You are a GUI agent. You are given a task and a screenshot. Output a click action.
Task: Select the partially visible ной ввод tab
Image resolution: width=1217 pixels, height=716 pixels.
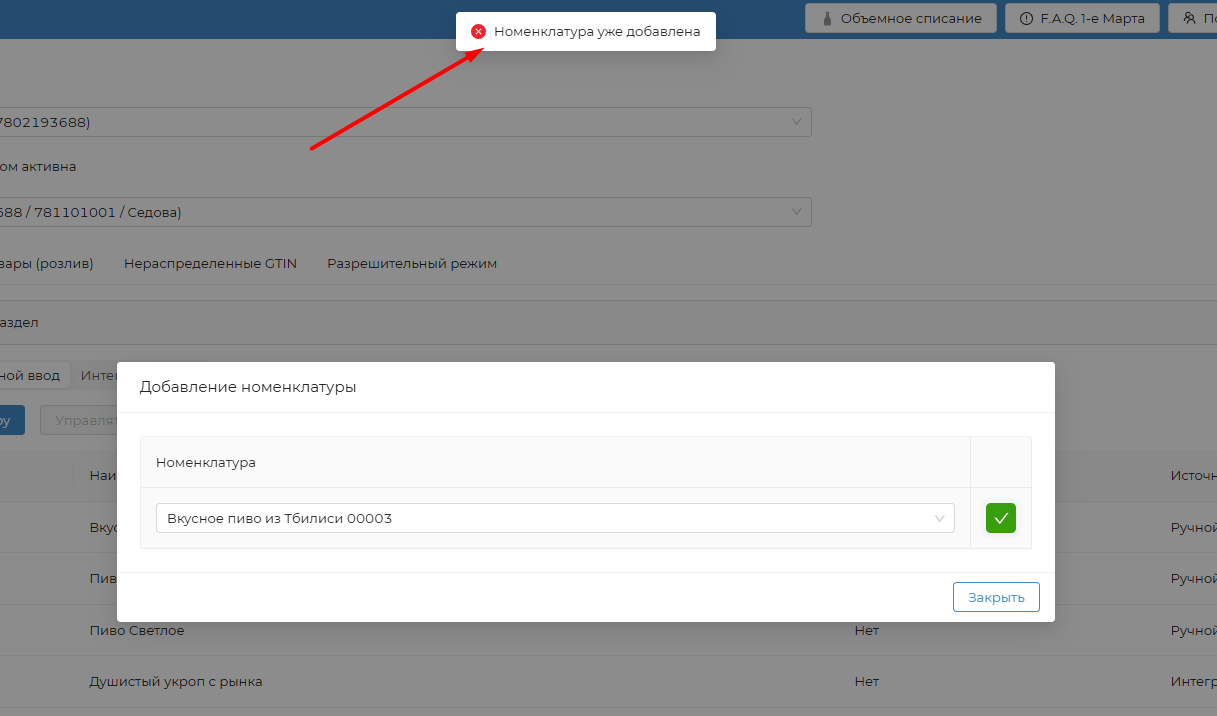pos(32,376)
